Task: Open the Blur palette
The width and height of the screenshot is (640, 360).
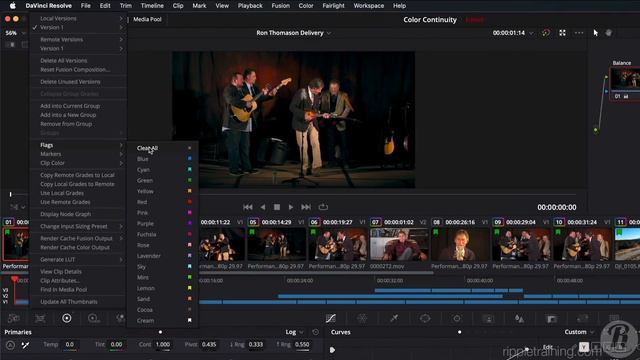Action: 519,318
